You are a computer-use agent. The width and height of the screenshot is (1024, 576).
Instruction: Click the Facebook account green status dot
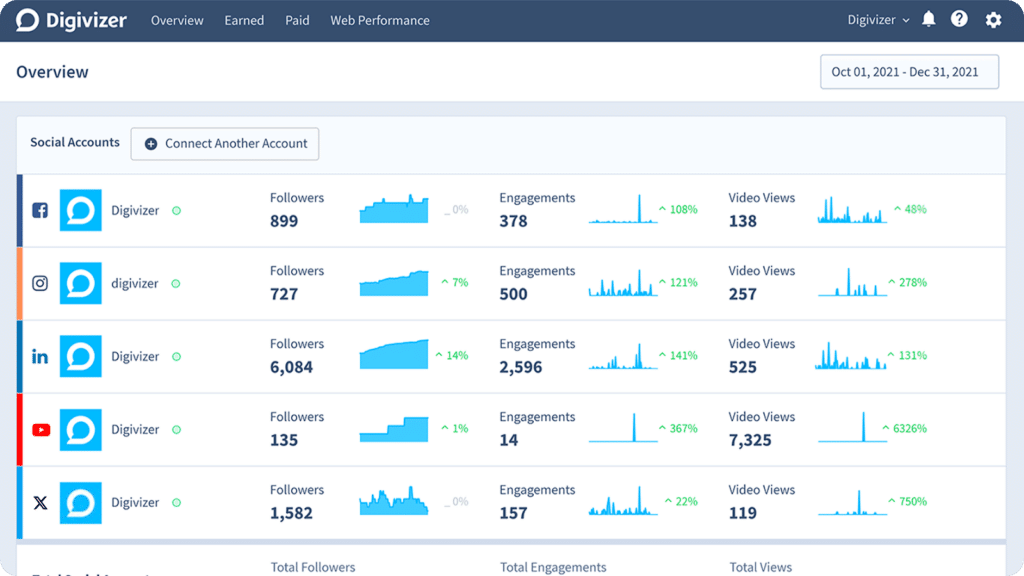click(176, 211)
